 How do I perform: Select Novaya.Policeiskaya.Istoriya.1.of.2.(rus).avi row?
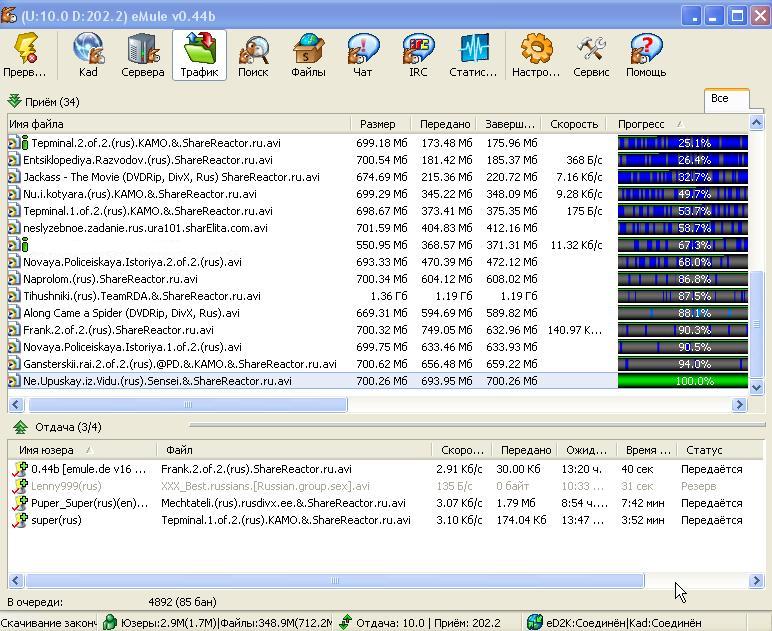click(378, 347)
